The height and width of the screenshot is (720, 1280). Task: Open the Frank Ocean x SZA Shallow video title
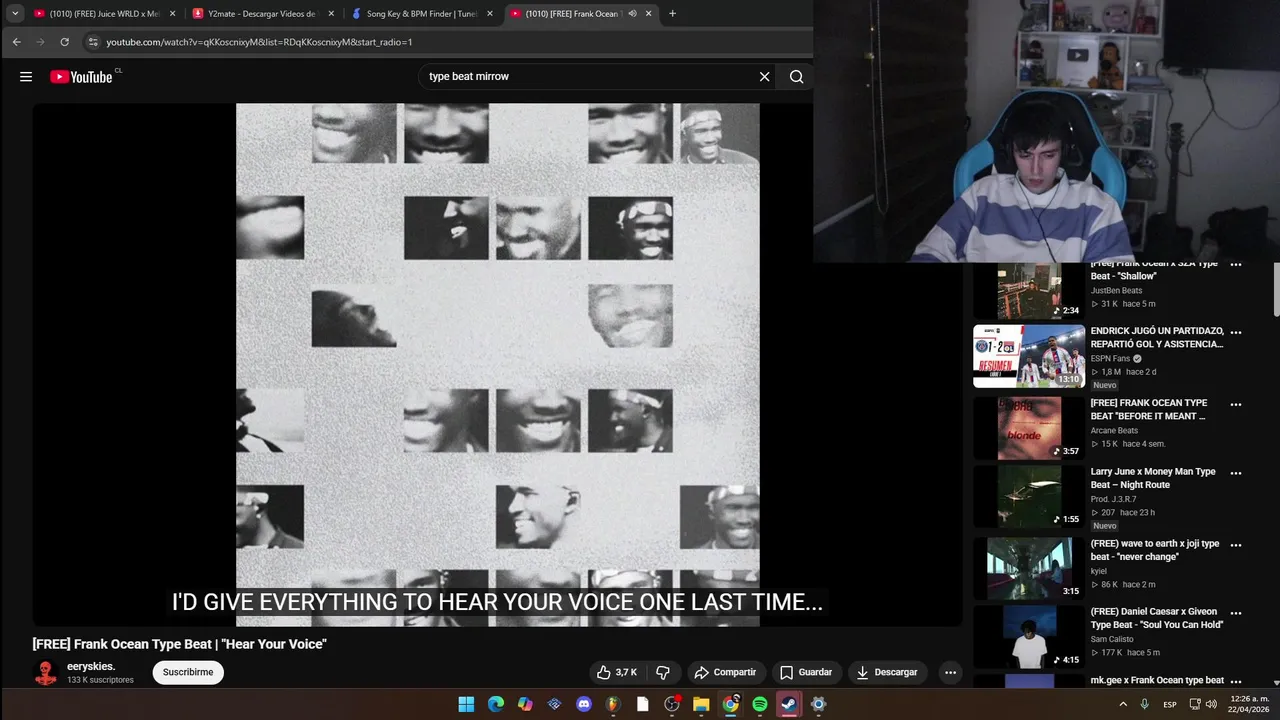1154,270
